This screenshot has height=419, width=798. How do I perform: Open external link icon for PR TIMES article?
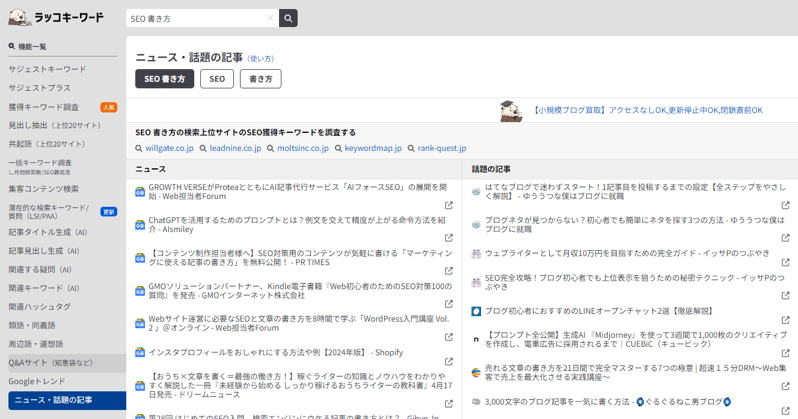(448, 271)
